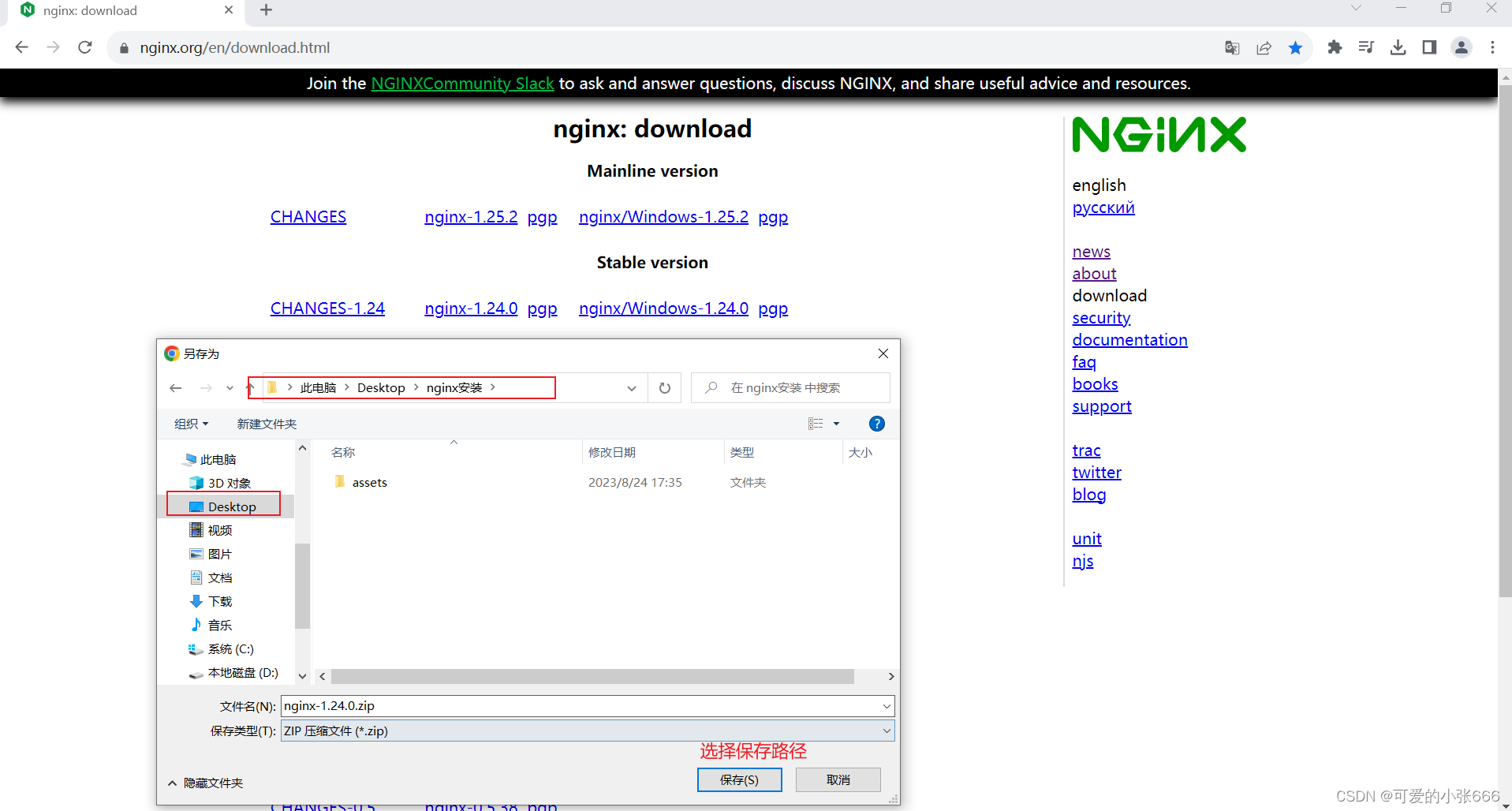
Task: Open Chrome downloads icon
Action: [1398, 47]
